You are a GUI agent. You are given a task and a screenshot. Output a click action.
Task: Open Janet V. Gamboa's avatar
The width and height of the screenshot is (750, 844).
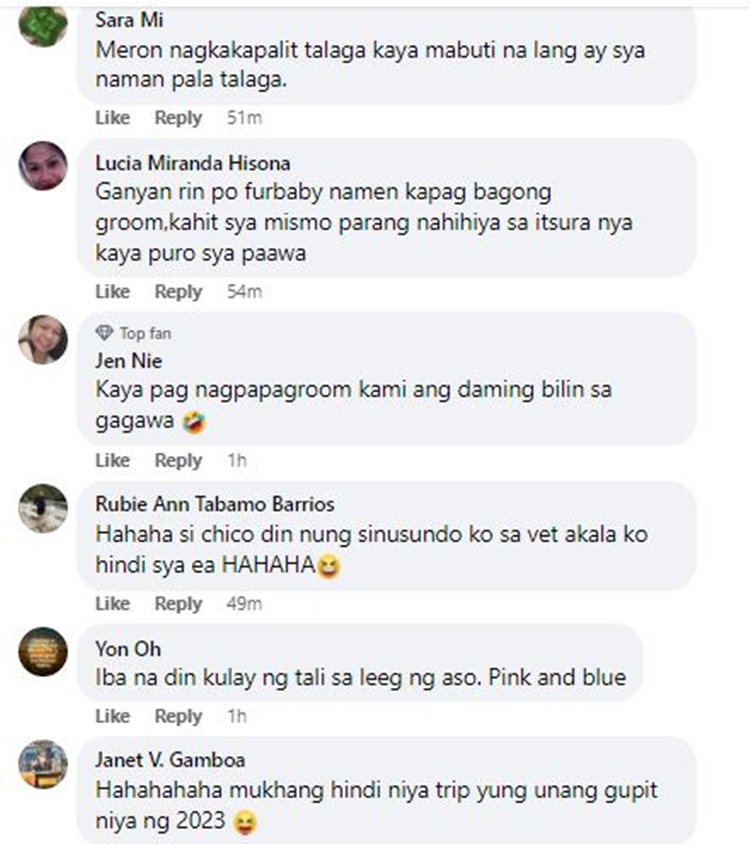[43, 764]
